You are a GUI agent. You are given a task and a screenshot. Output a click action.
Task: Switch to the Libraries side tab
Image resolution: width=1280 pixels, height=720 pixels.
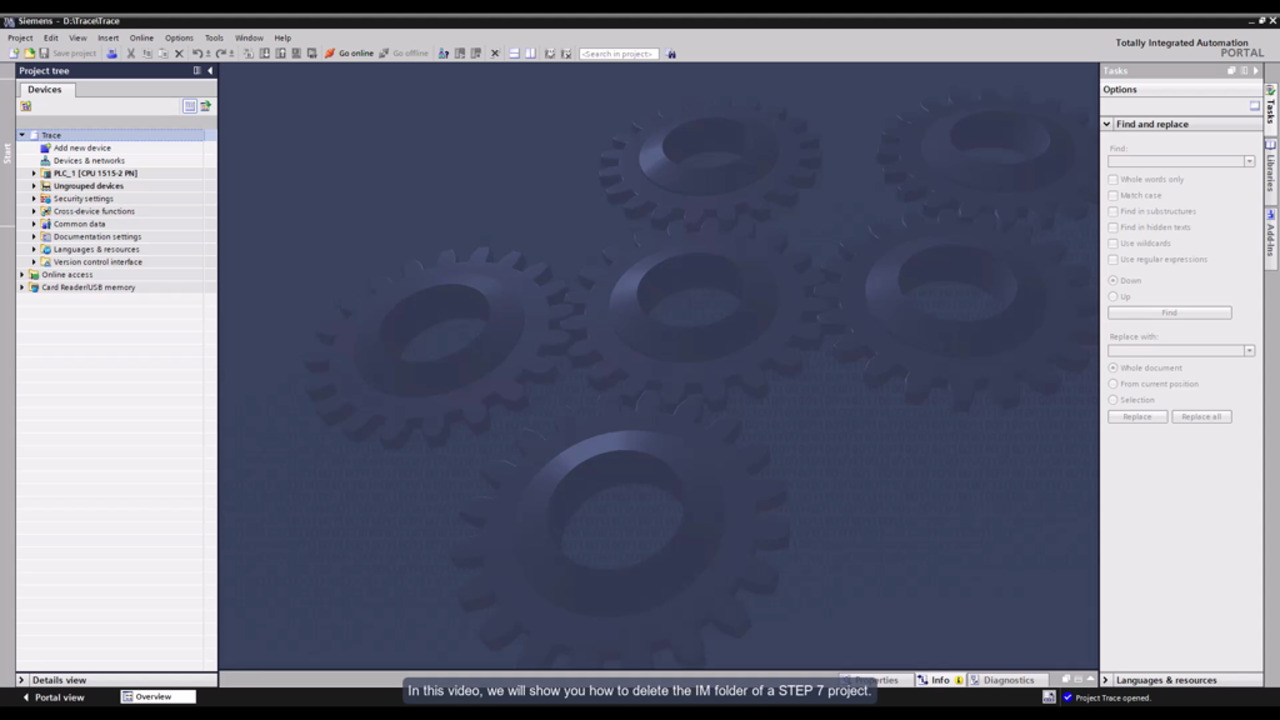tap(1271, 166)
